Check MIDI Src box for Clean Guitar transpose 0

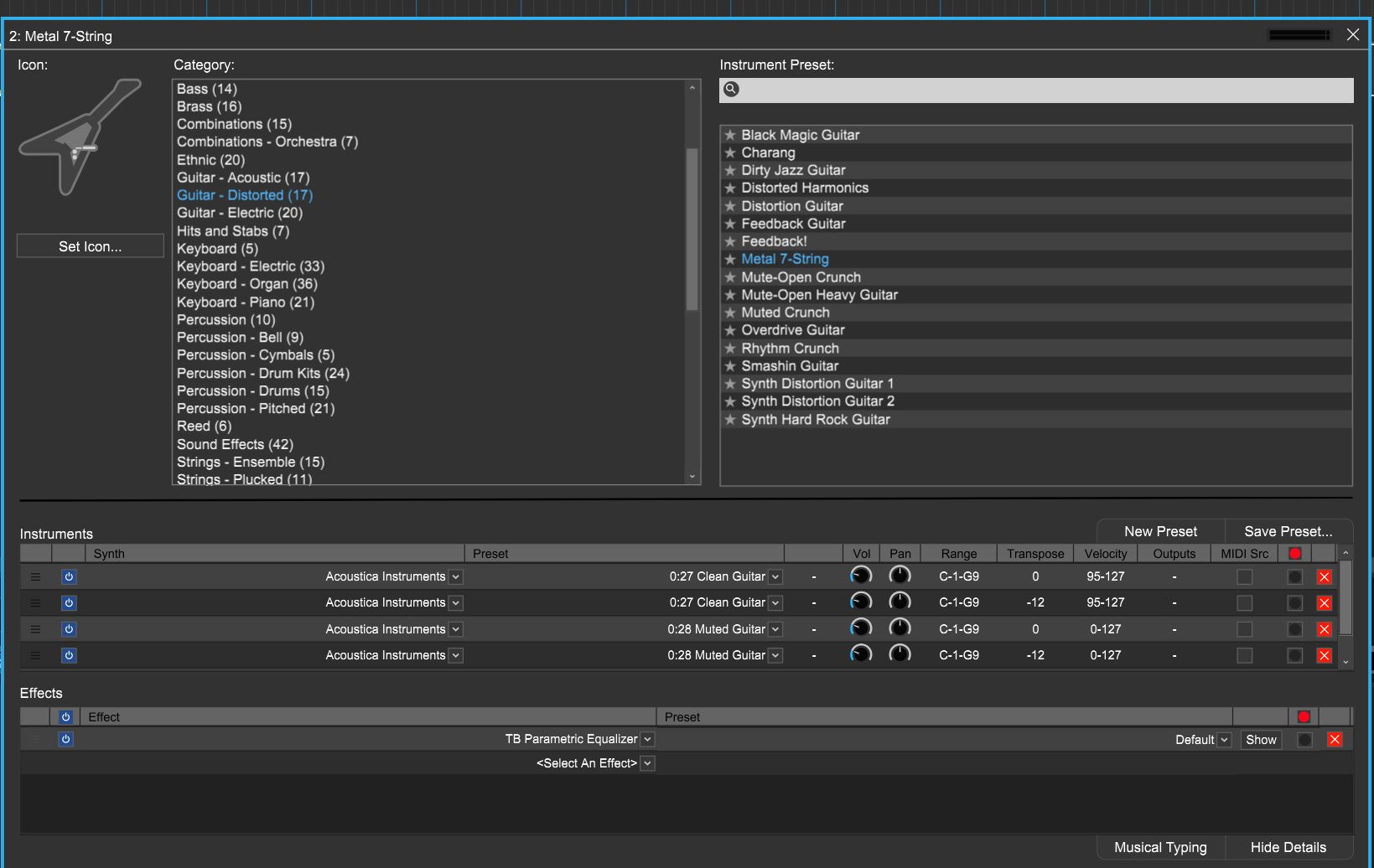point(1245,576)
